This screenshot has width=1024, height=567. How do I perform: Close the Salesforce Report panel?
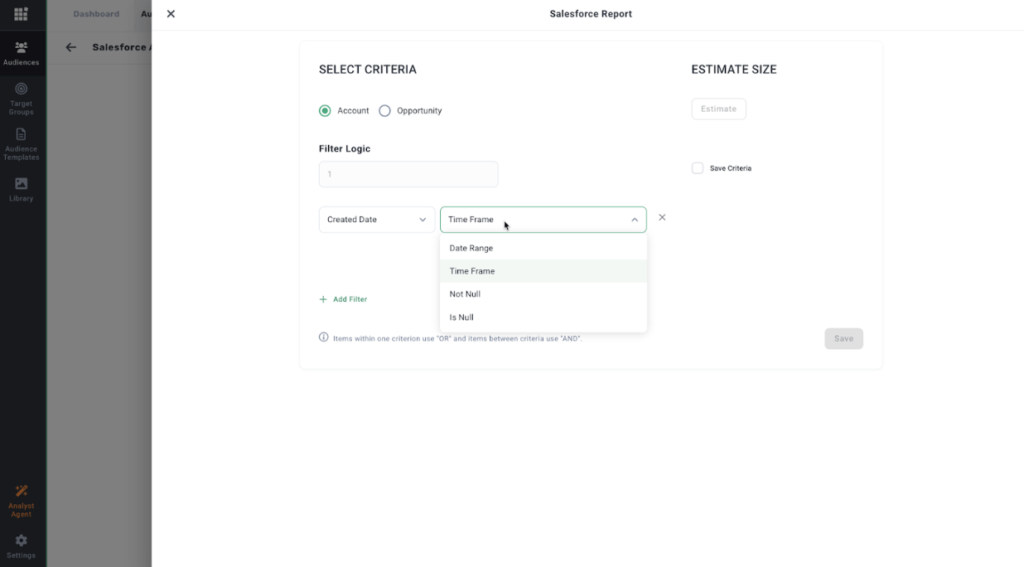(170, 14)
